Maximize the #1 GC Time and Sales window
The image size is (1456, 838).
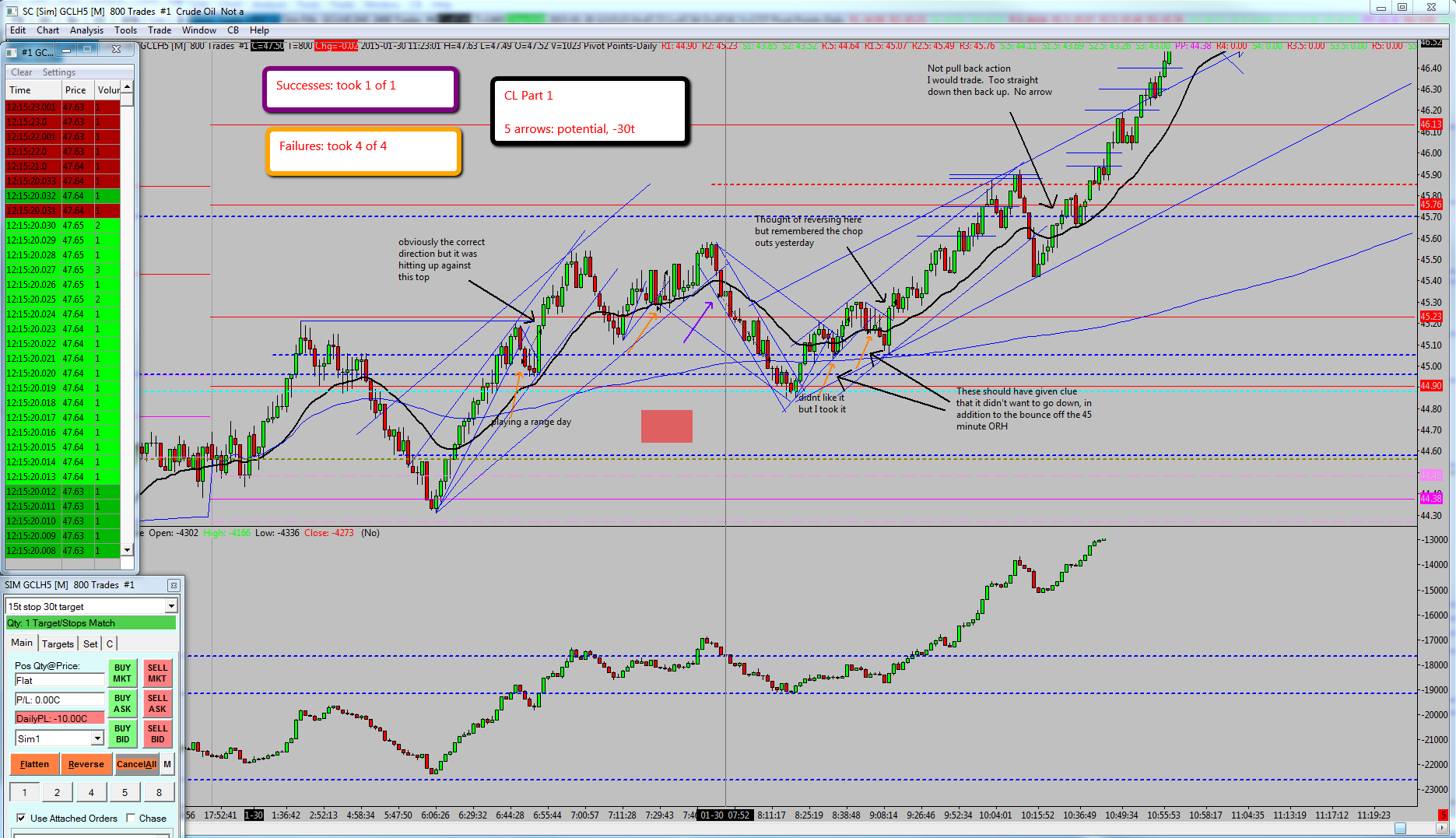[88, 50]
